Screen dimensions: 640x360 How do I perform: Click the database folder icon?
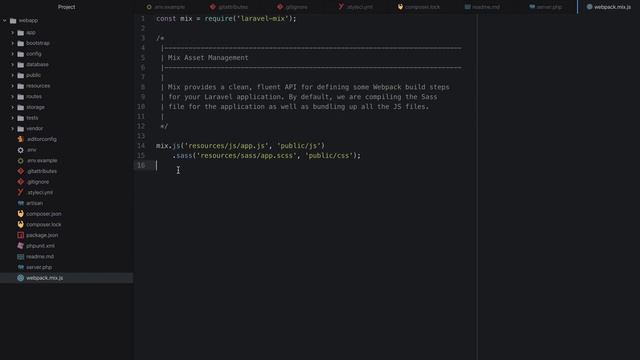pos(21,64)
